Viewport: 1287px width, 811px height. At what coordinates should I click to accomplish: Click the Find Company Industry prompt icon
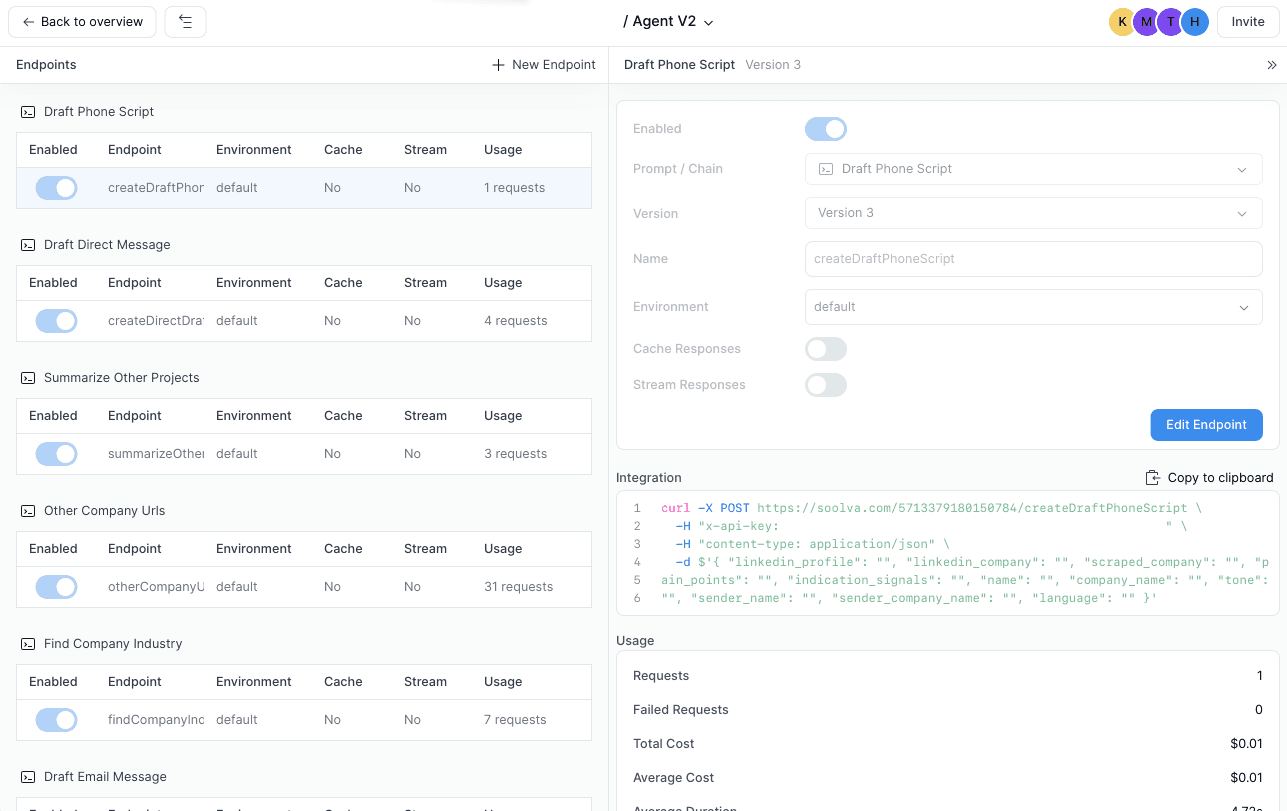point(28,644)
